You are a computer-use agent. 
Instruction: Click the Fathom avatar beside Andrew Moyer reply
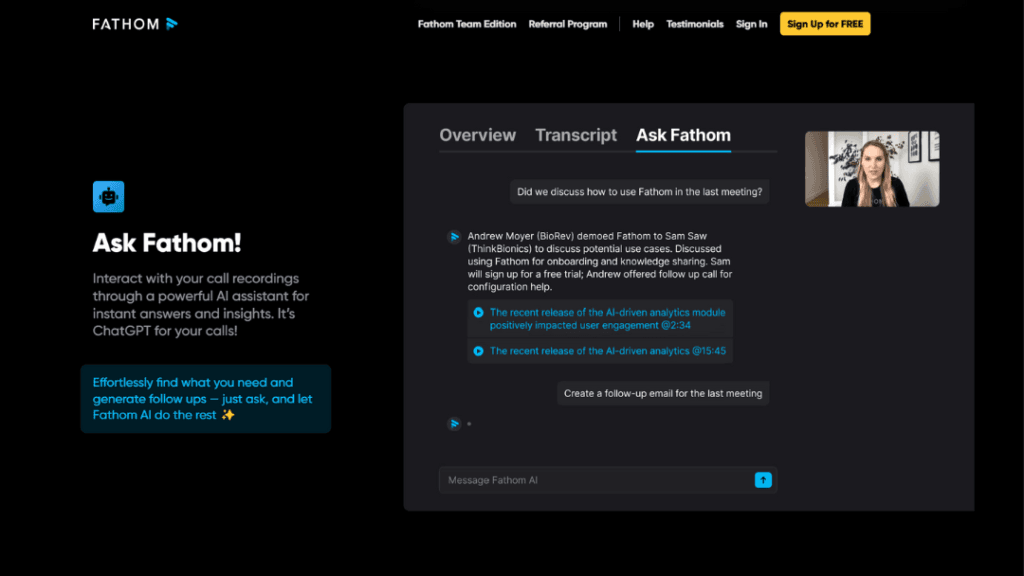(454, 236)
